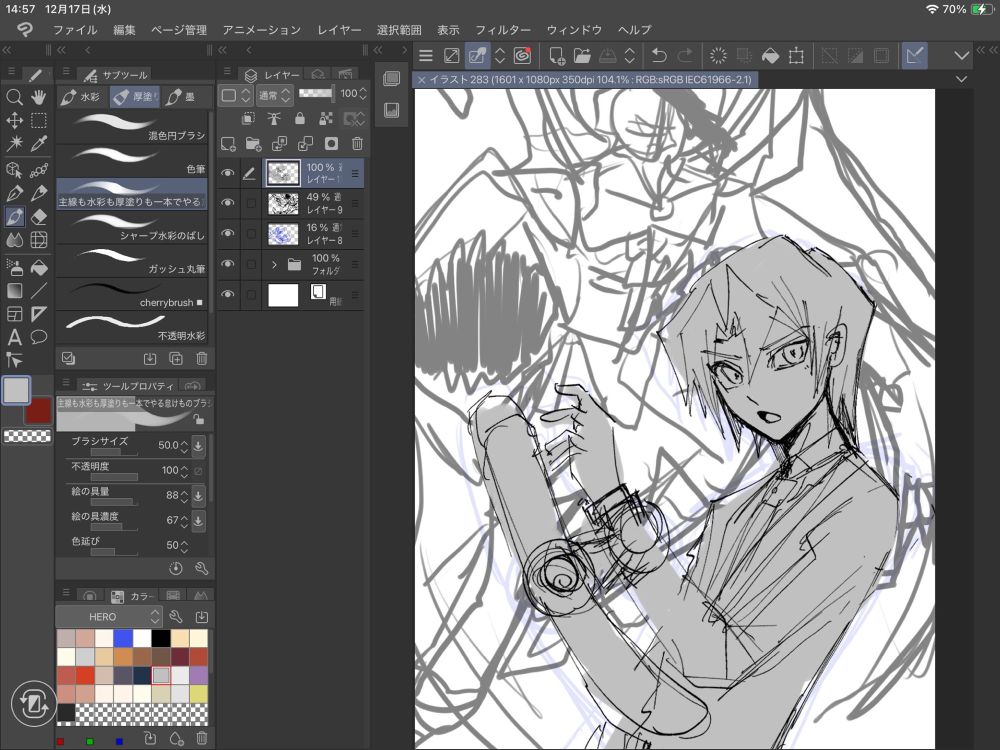Hide レイヤー 8 with its eye icon
This screenshot has height=750, width=1000.
tap(228, 233)
